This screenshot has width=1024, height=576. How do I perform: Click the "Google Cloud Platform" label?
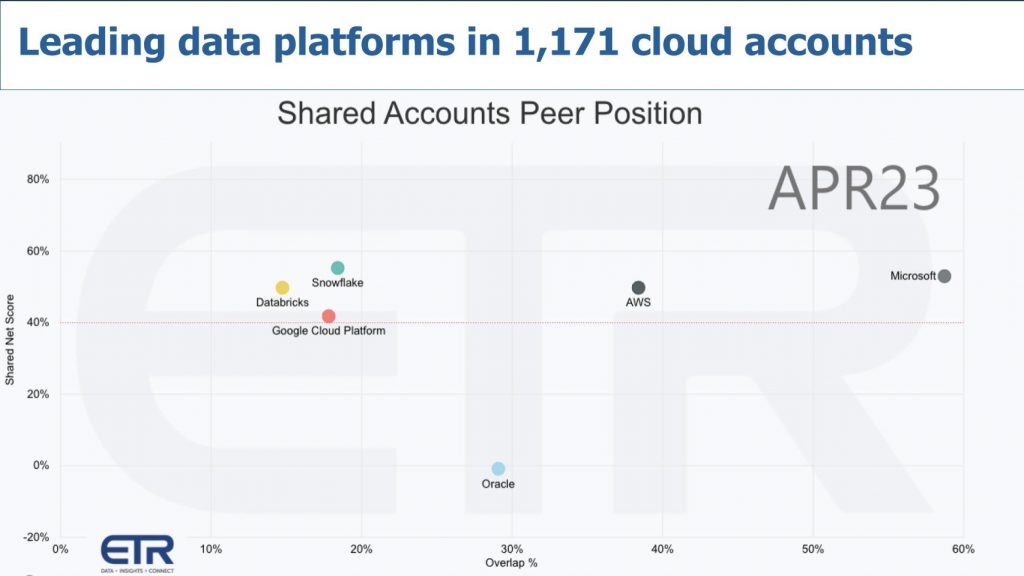point(328,331)
